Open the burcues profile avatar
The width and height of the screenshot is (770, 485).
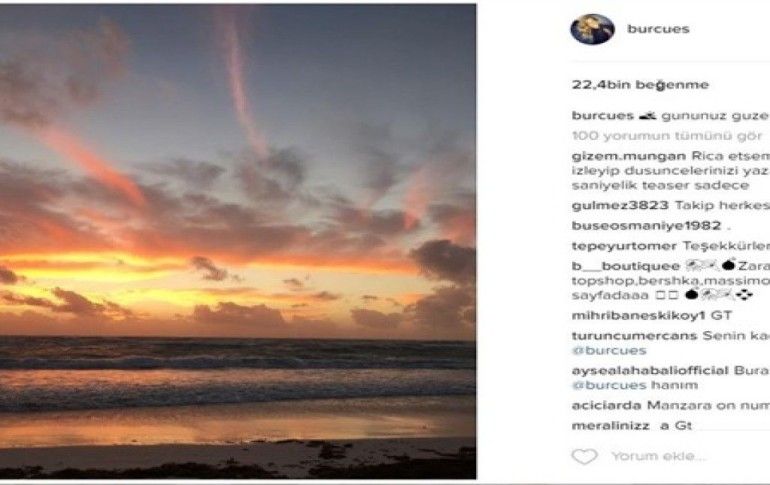click(x=591, y=30)
